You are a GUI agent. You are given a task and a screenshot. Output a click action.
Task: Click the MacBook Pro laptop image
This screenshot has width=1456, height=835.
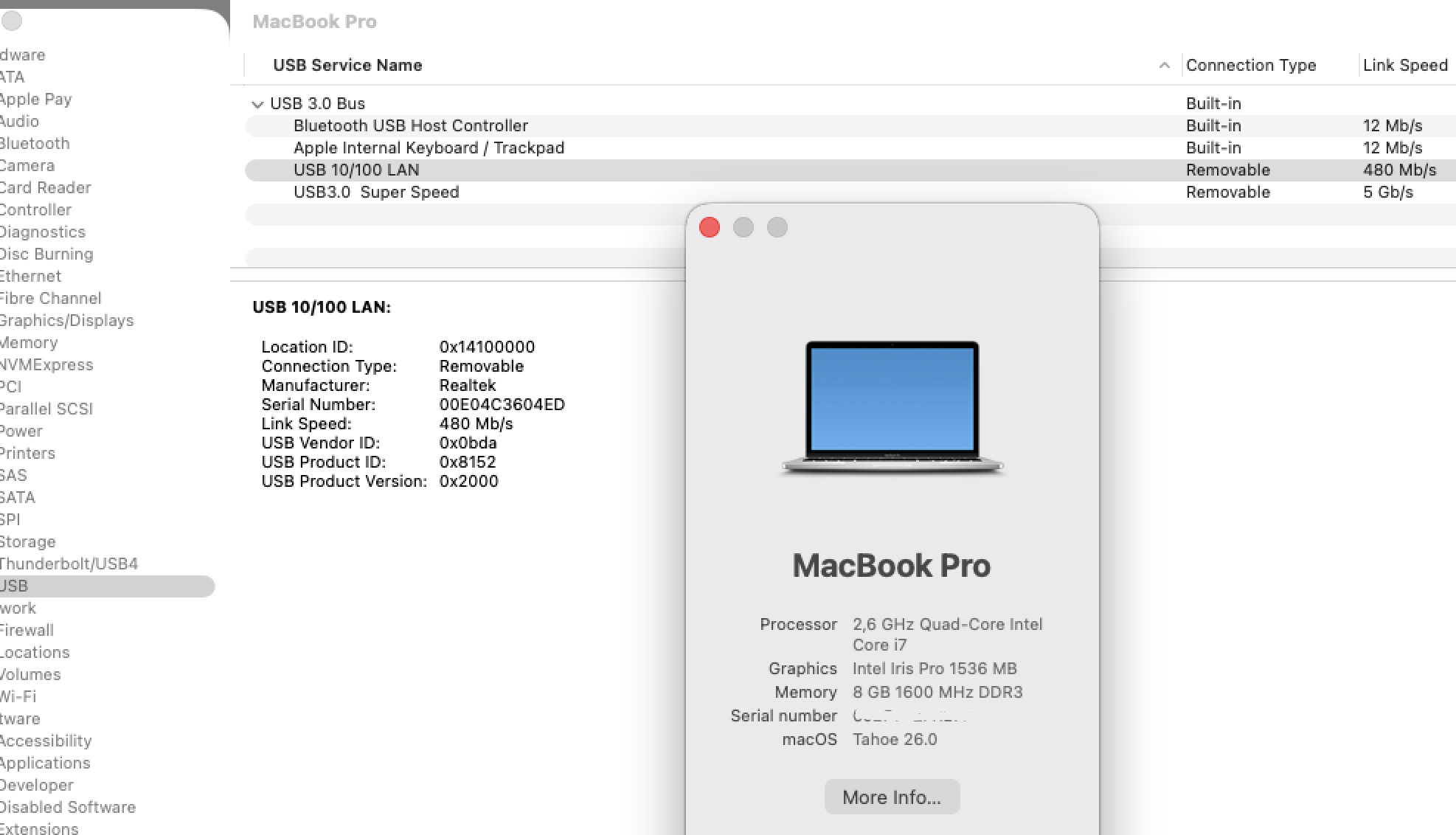[892, 407]
